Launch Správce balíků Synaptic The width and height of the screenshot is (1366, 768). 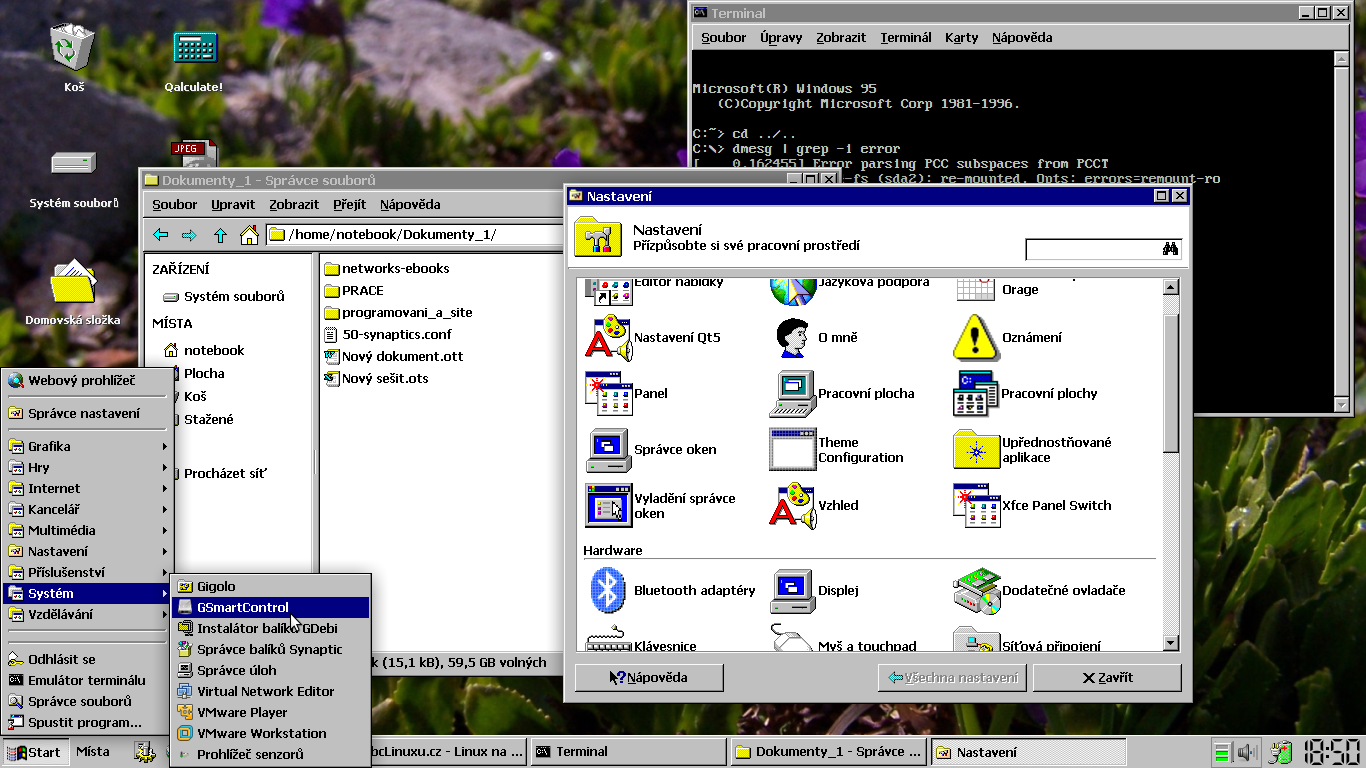(271, 649)
